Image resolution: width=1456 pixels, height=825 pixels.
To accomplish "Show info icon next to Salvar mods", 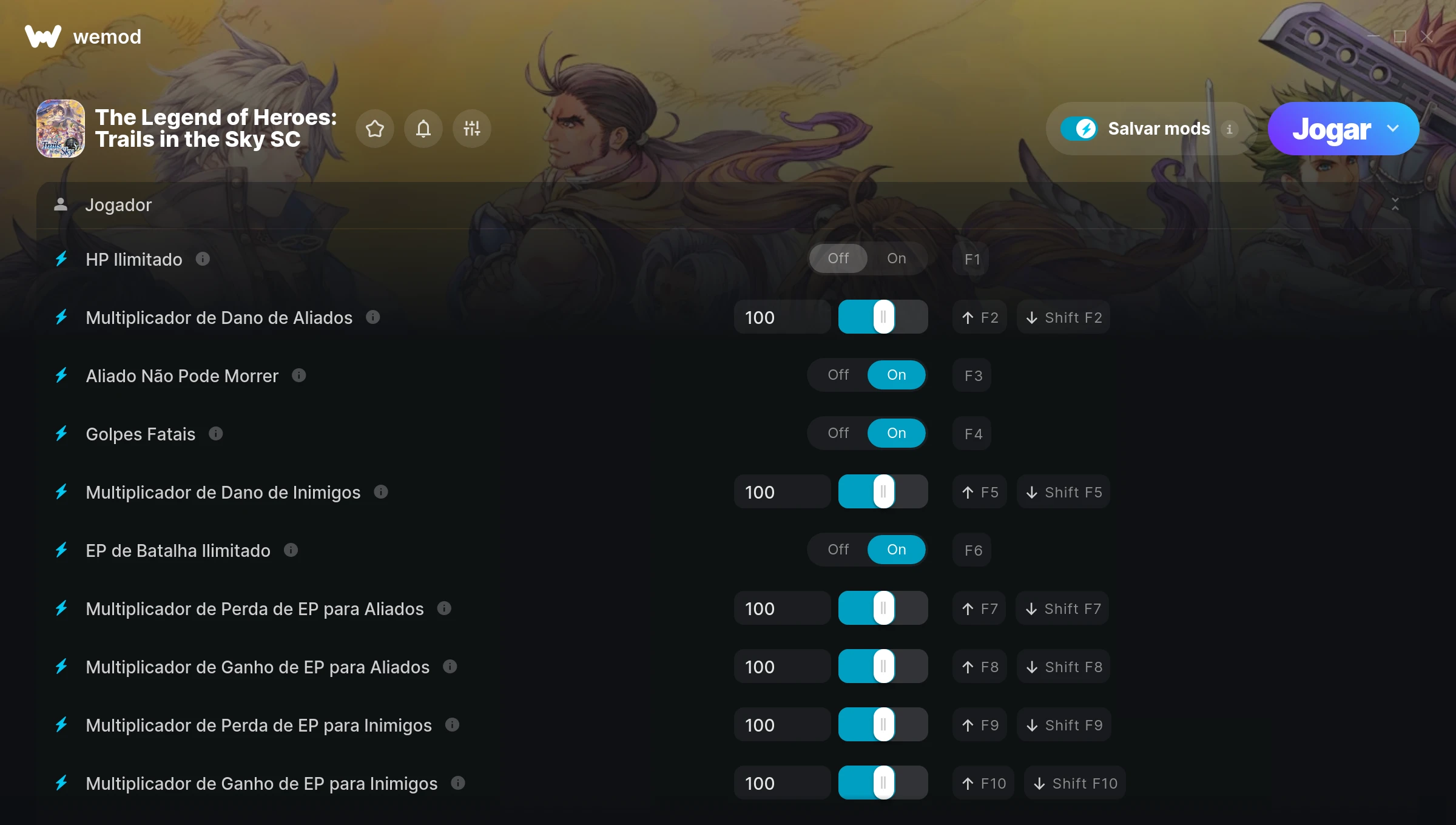I will coord(1230,129).
